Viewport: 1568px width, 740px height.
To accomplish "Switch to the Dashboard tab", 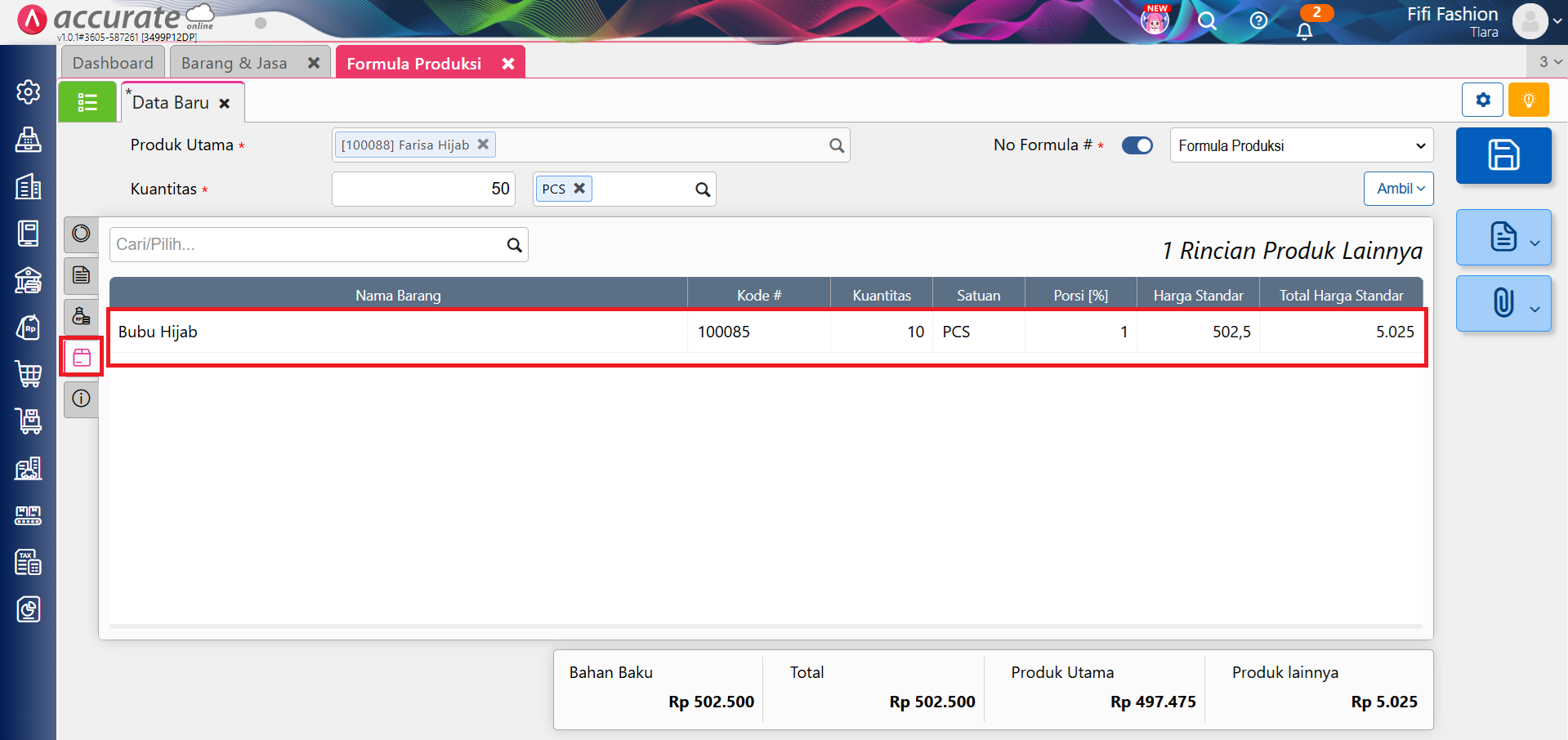I will coord(113,63).
